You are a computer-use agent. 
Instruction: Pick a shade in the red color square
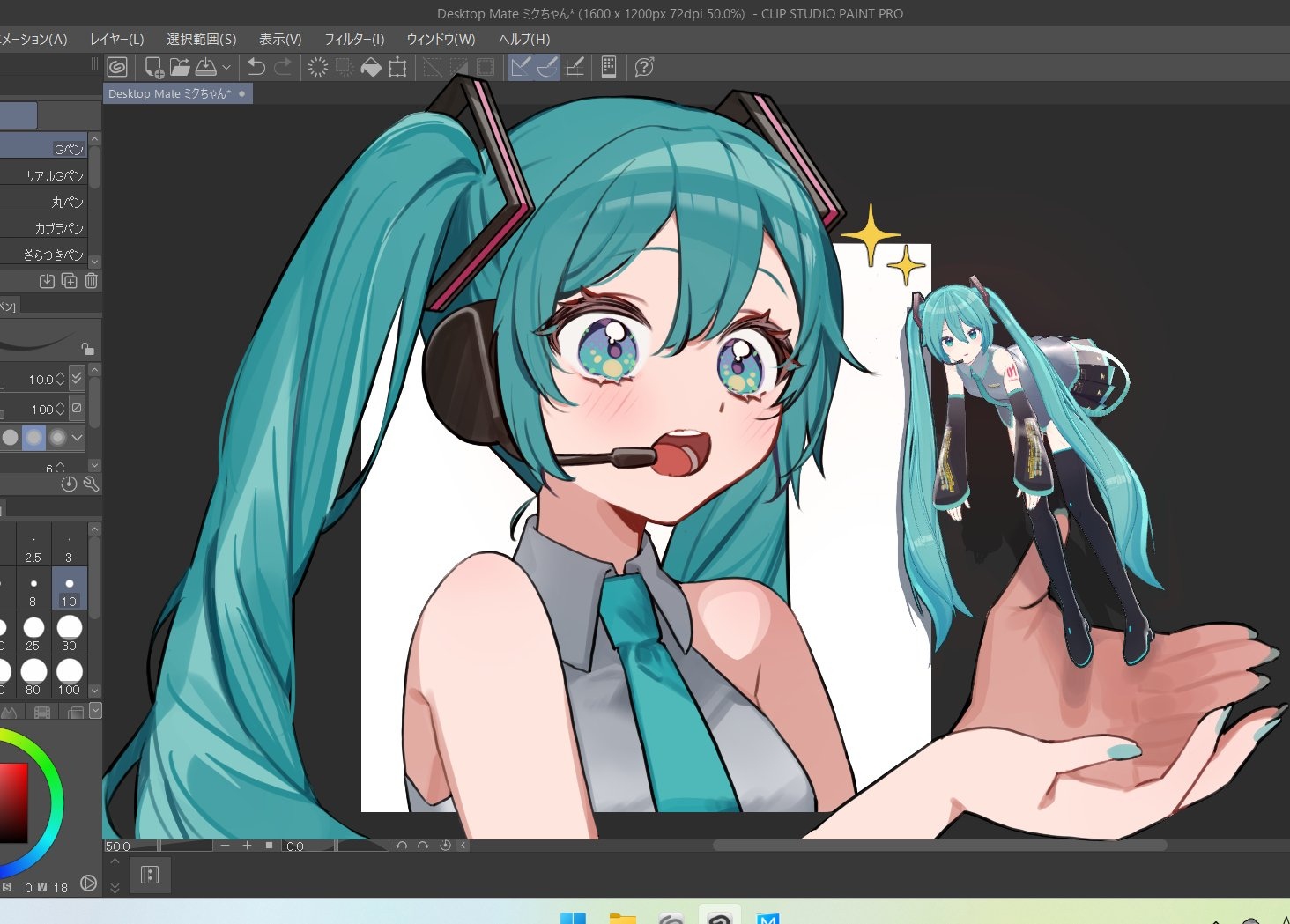pos(12,802)
